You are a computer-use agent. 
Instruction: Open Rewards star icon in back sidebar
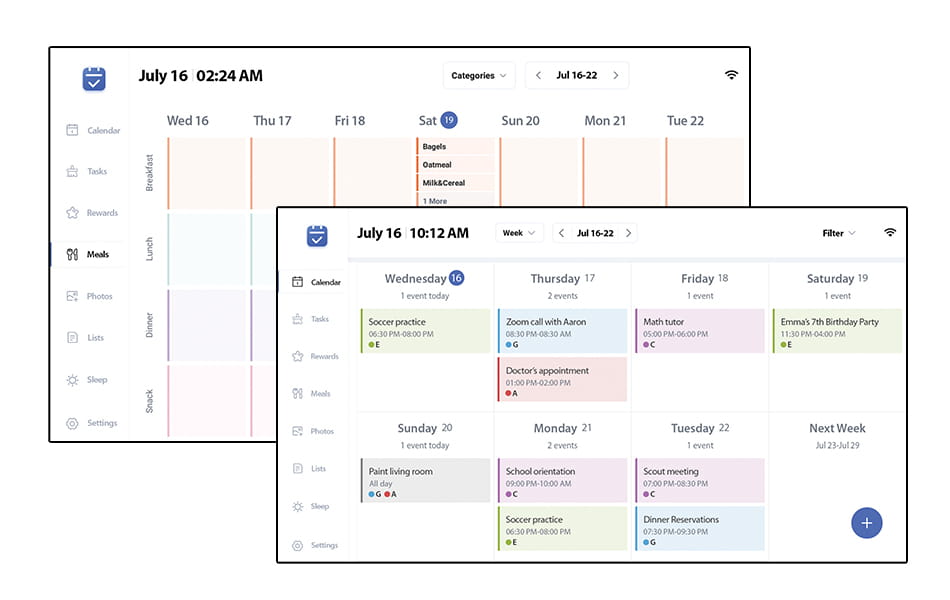pyautogui.click(x=73, y=213)
